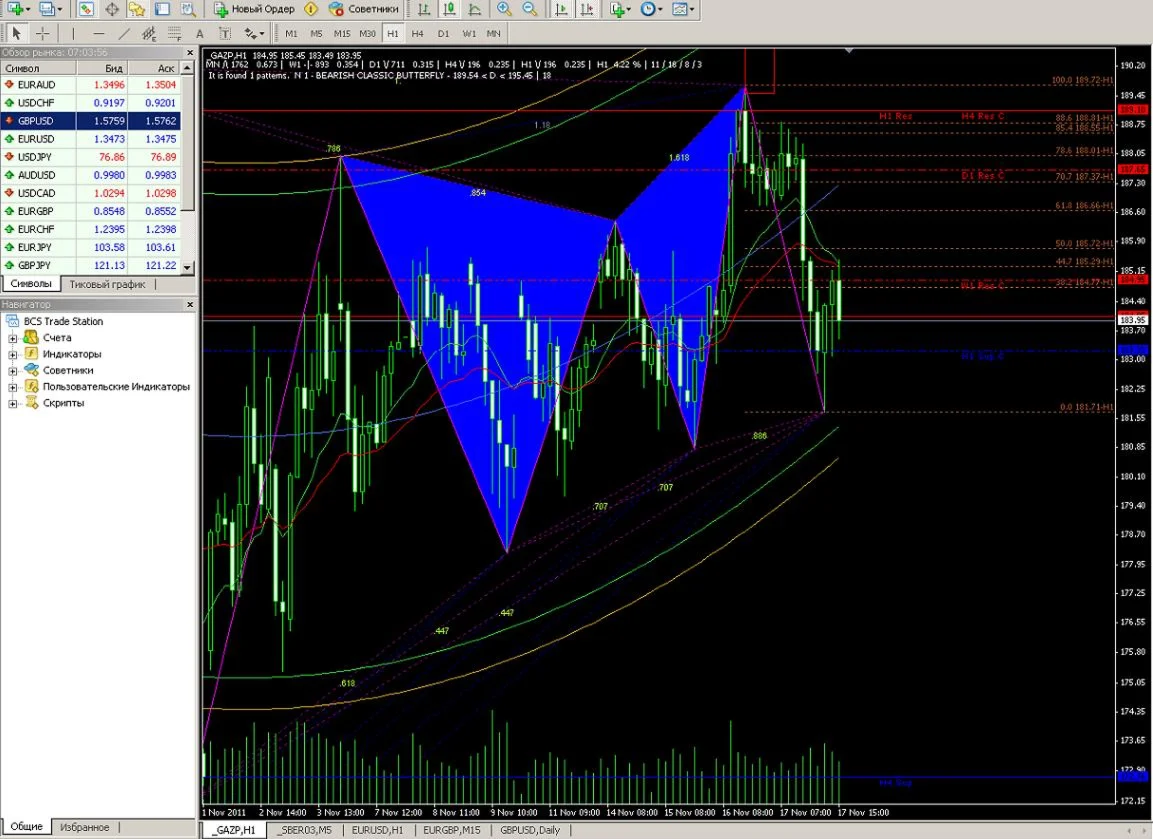Open the Profiles dropdown arrow
This screenshot has width=1153, height=839.
tap(60, 9)
